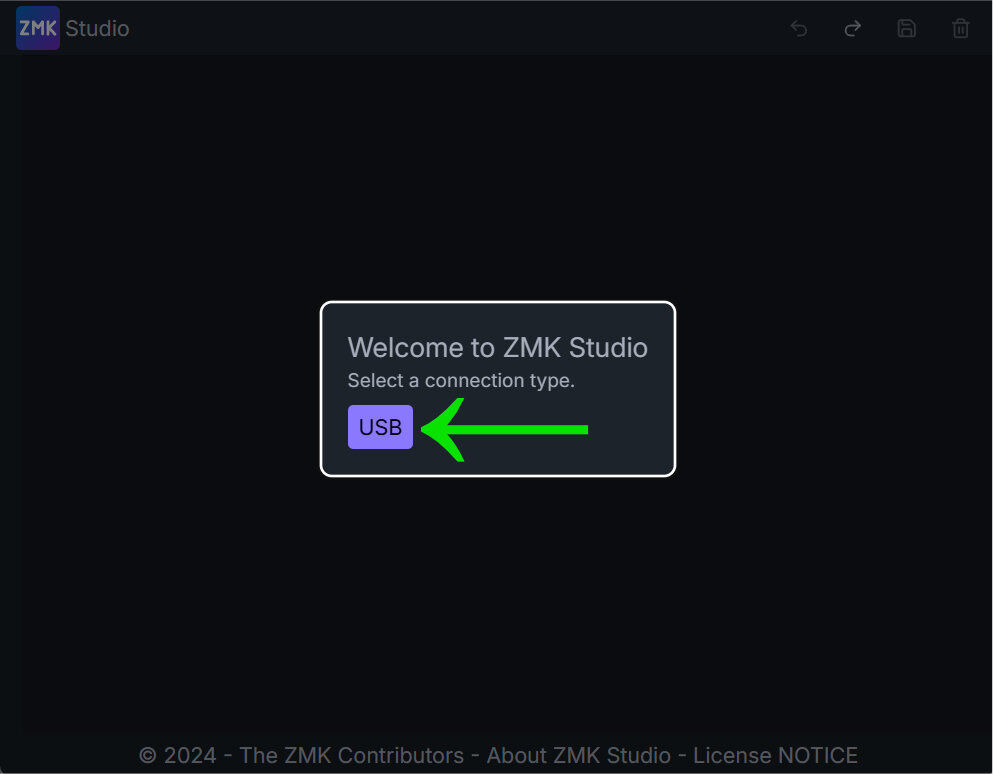Click the word Welcome in dialog title
Screen dimensions: 993x774
tap(405, 347)
